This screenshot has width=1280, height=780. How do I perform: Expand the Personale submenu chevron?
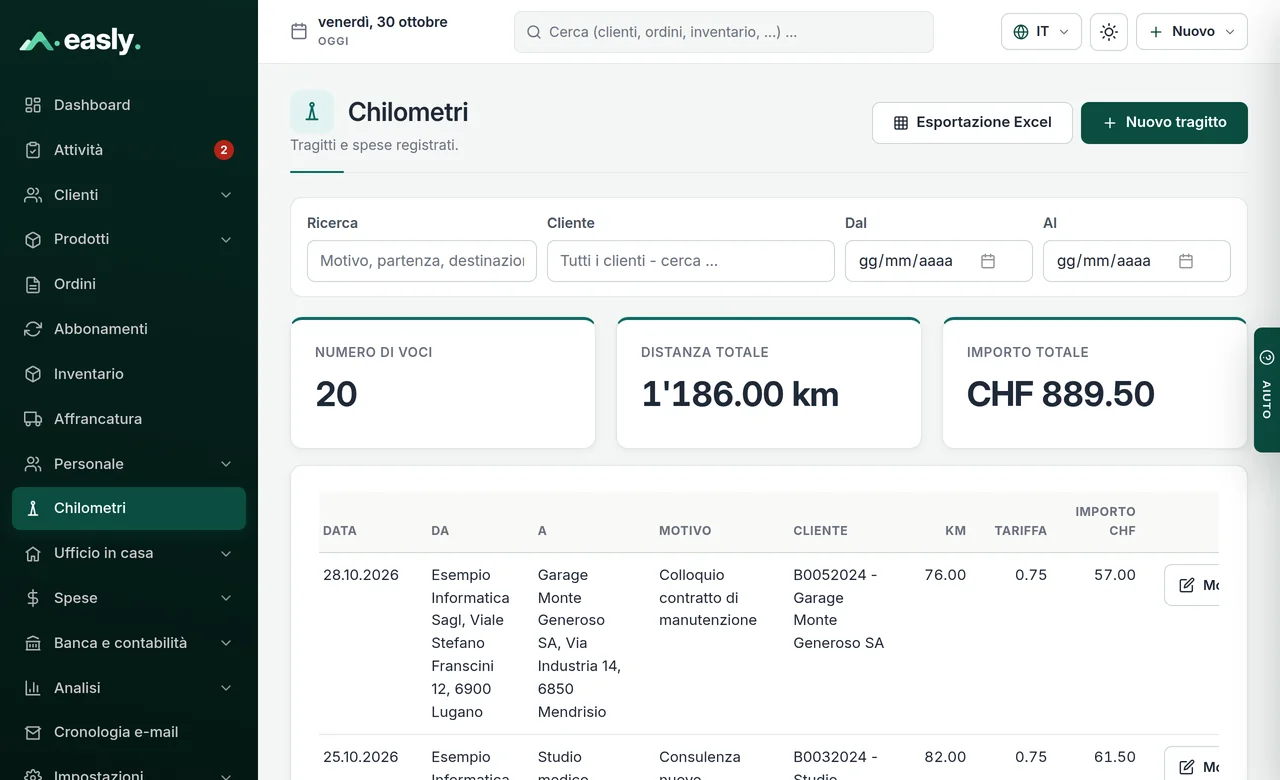point(226,464)
